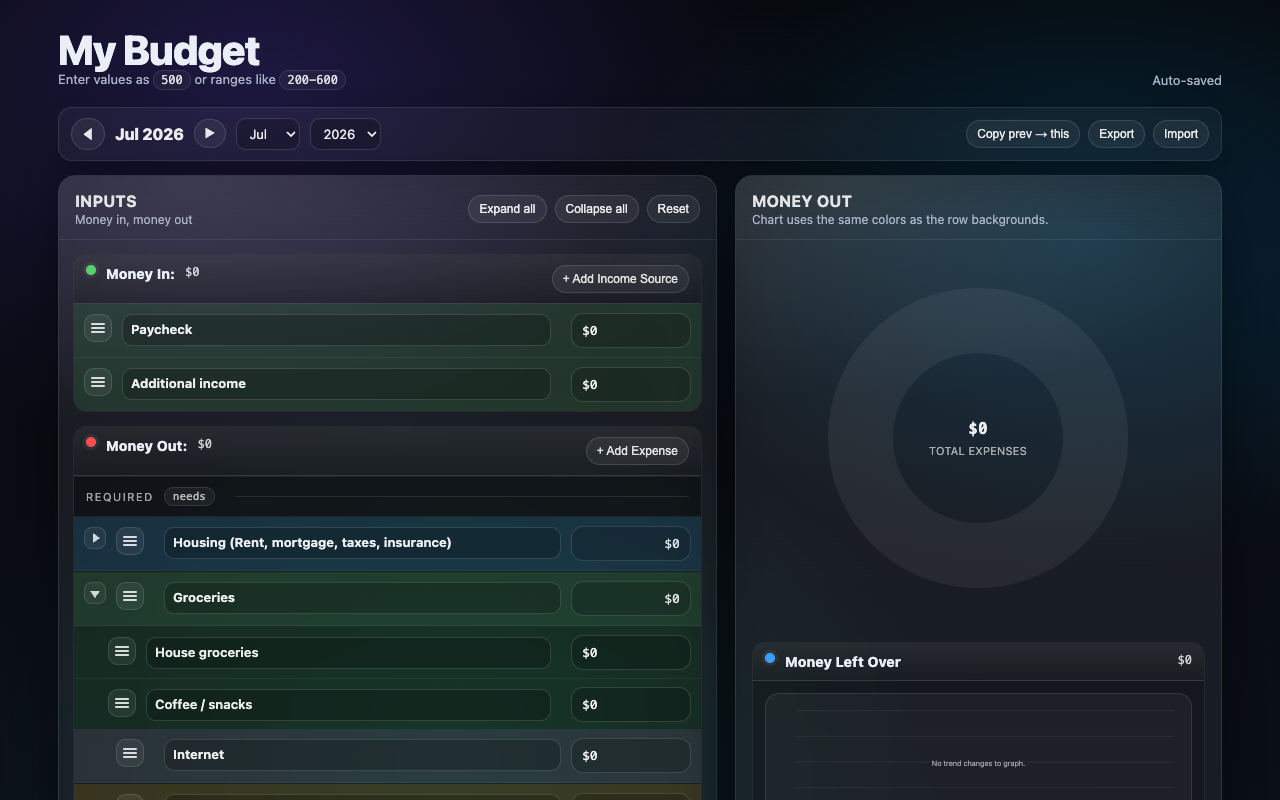
Task: Collapse the Groceries category
Action: pyautogui.click(x=95, y=594)
